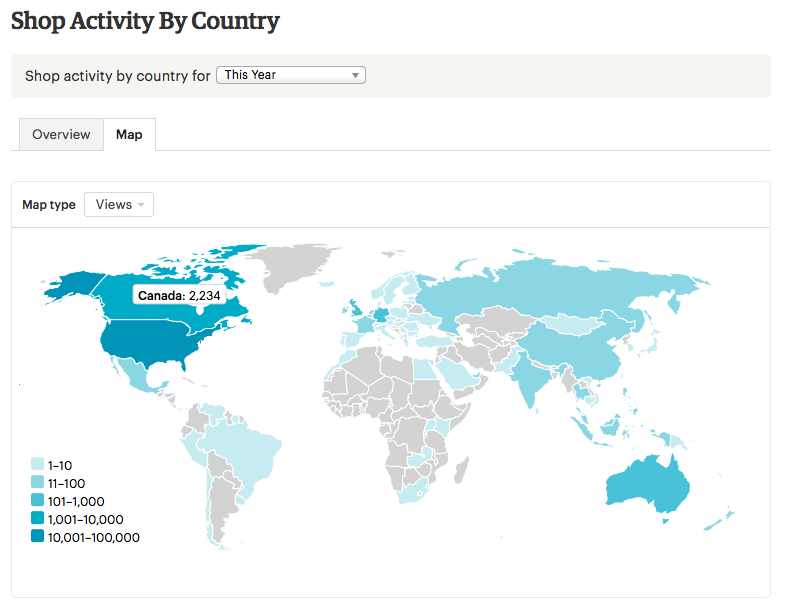Click the Shop Activity By Country heading
Screen dimensions: 791x615
click(x=145, y=21)
